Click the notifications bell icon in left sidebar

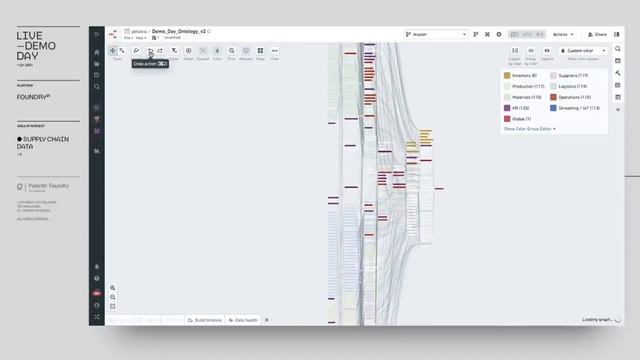point(97,267)
